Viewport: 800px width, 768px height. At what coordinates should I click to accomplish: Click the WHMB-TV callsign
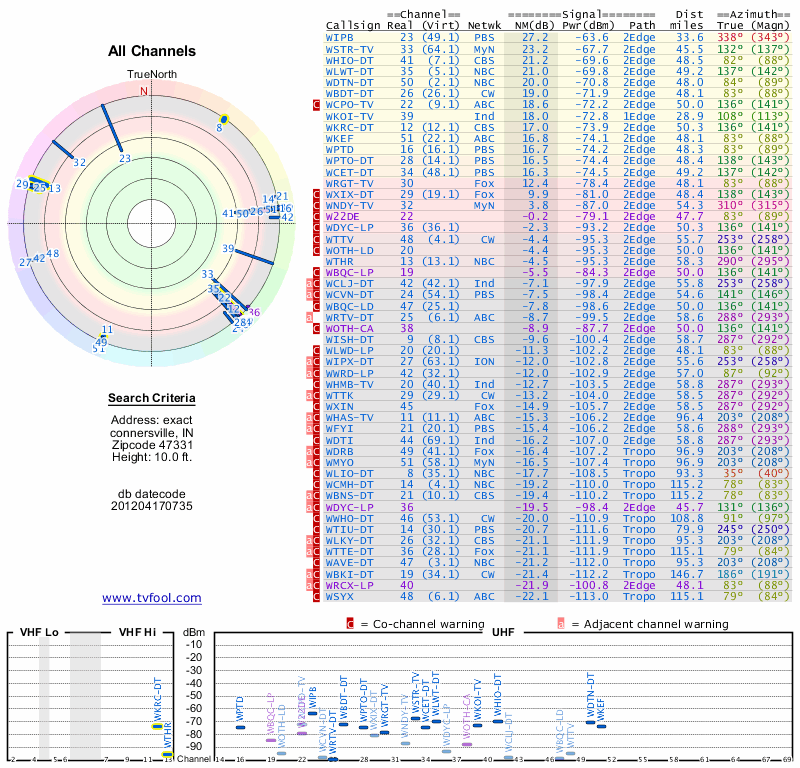click(x=349, y=384)
